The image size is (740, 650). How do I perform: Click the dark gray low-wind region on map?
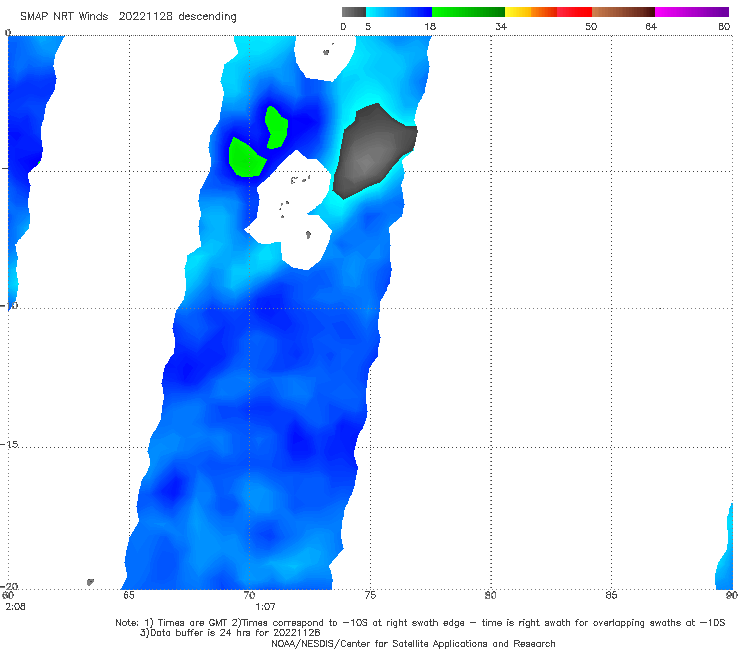[x=373, y=152]
